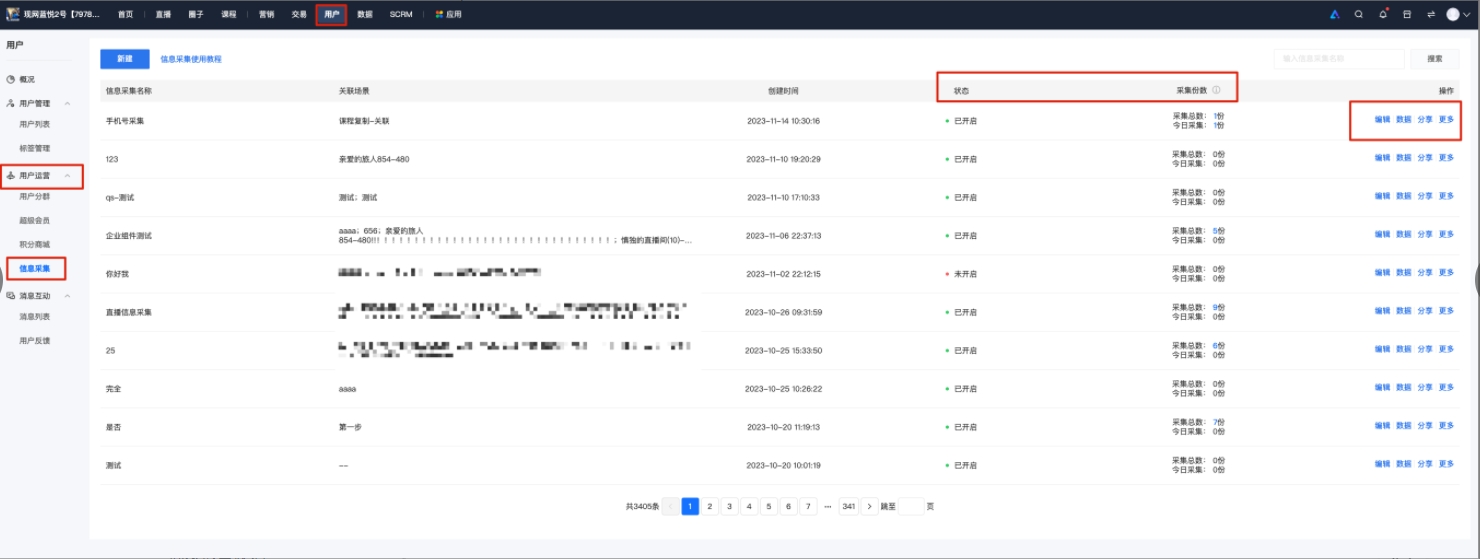
Task: Click the blue 新建 button
Action: coord(124,59)
